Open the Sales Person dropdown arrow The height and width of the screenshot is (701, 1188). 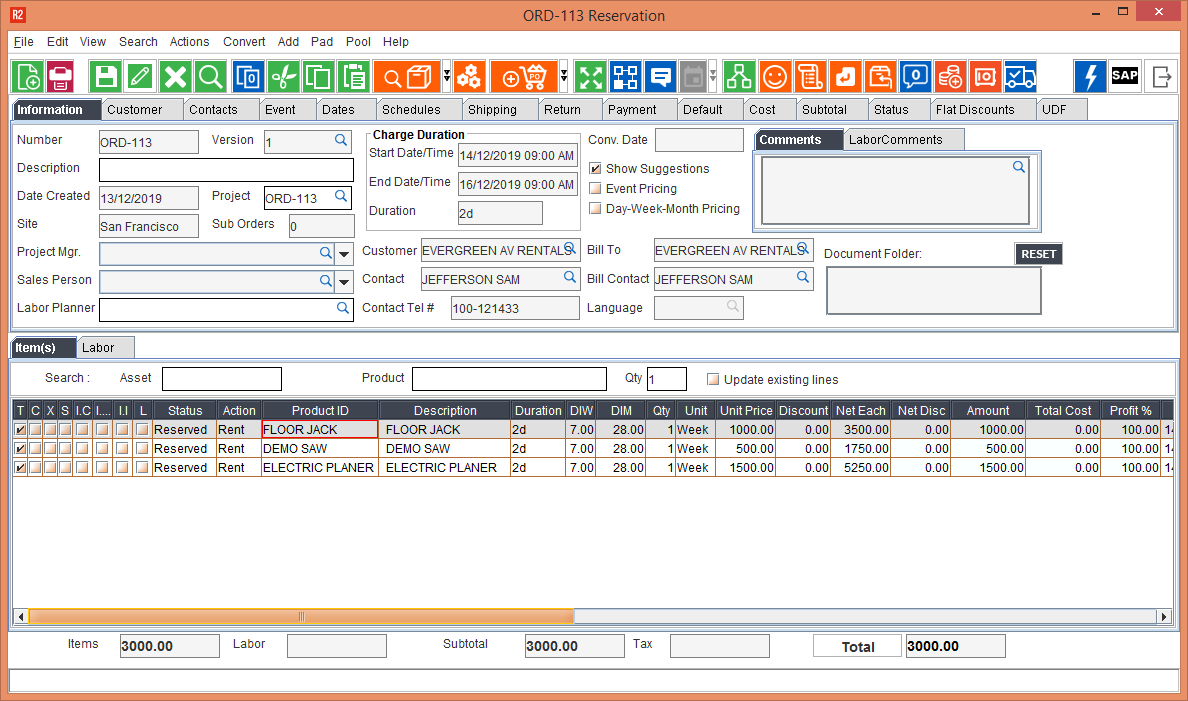(345, 282)
